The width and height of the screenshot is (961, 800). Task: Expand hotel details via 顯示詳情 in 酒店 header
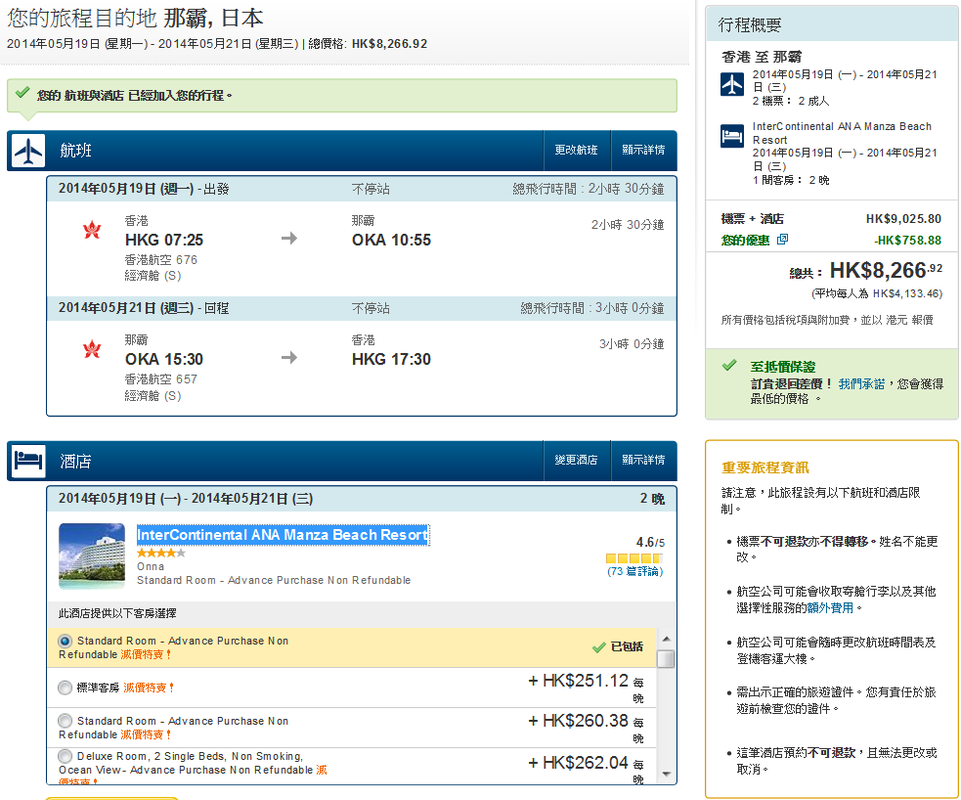click(x=643, y=461)
